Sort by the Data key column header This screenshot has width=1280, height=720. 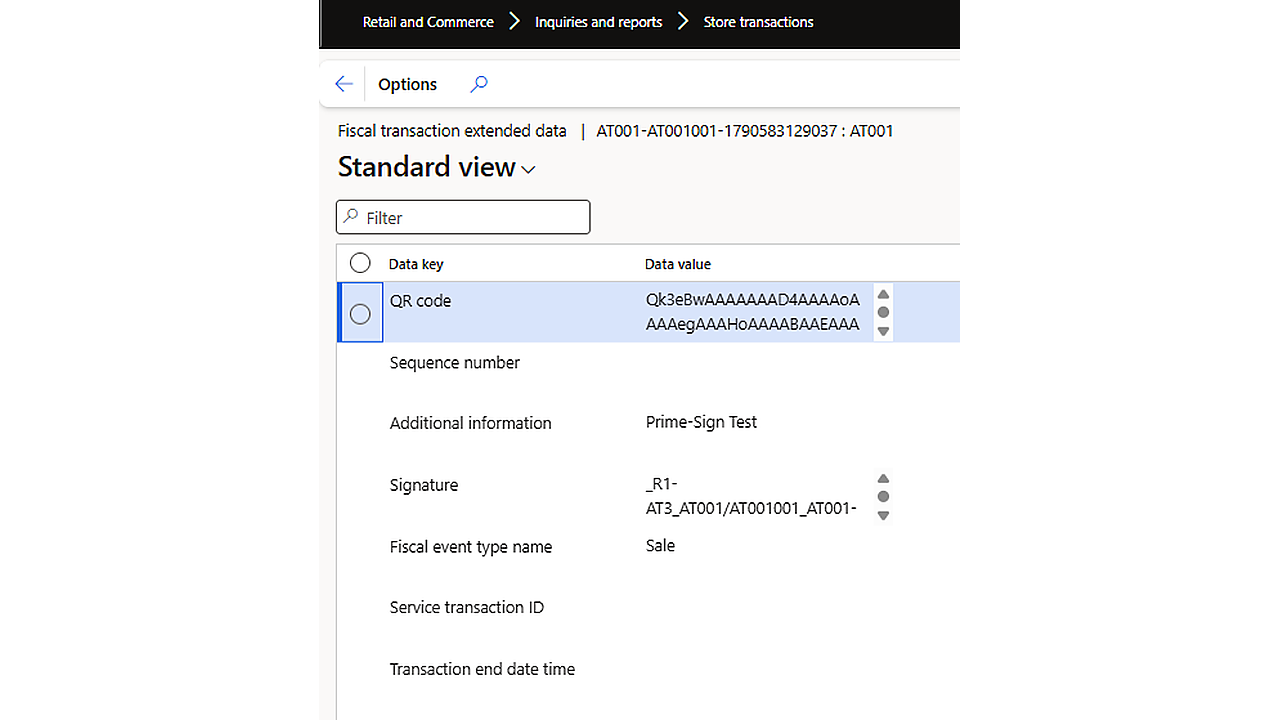click(x=416, y=264)
